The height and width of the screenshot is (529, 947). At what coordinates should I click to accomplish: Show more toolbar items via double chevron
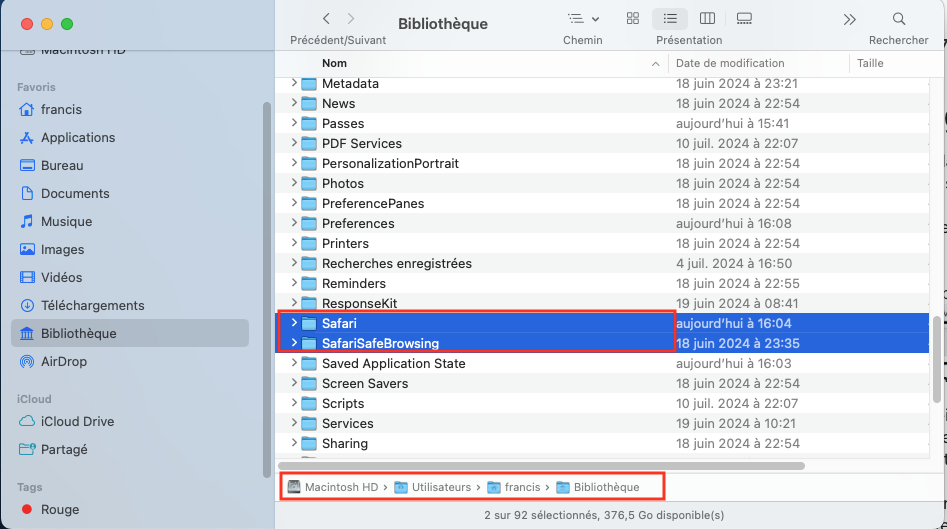point(850,19)
